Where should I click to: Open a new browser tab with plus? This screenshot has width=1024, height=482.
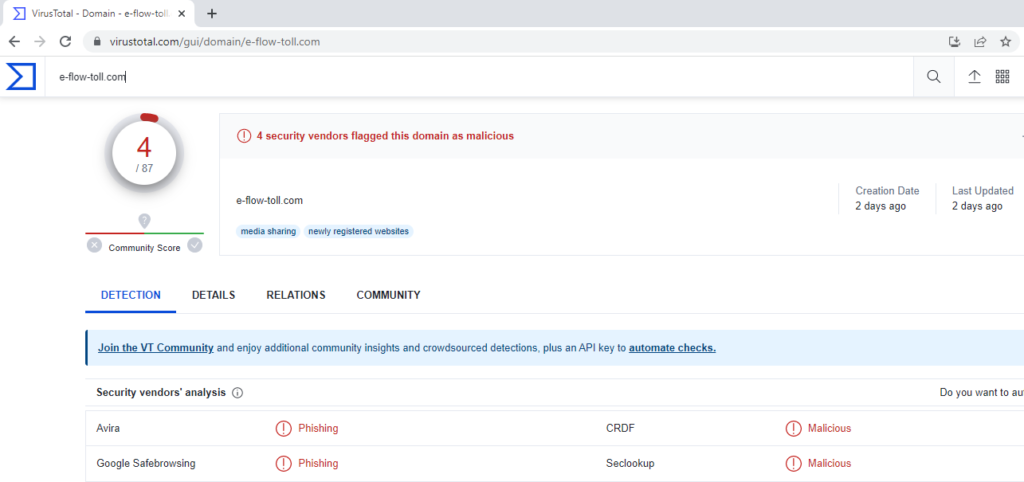point(212,14)
